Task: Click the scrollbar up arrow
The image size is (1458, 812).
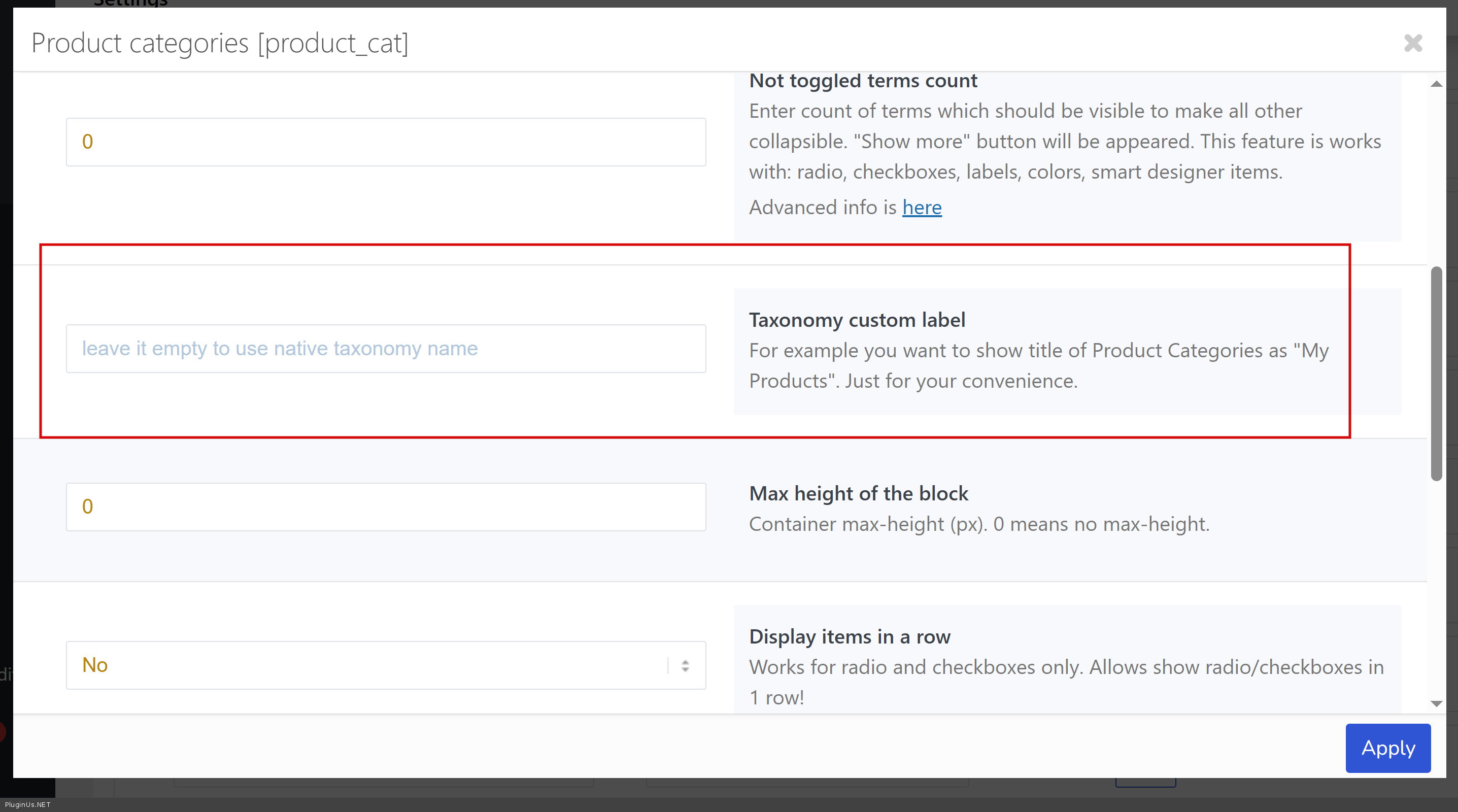Action: coord(1436,84)
